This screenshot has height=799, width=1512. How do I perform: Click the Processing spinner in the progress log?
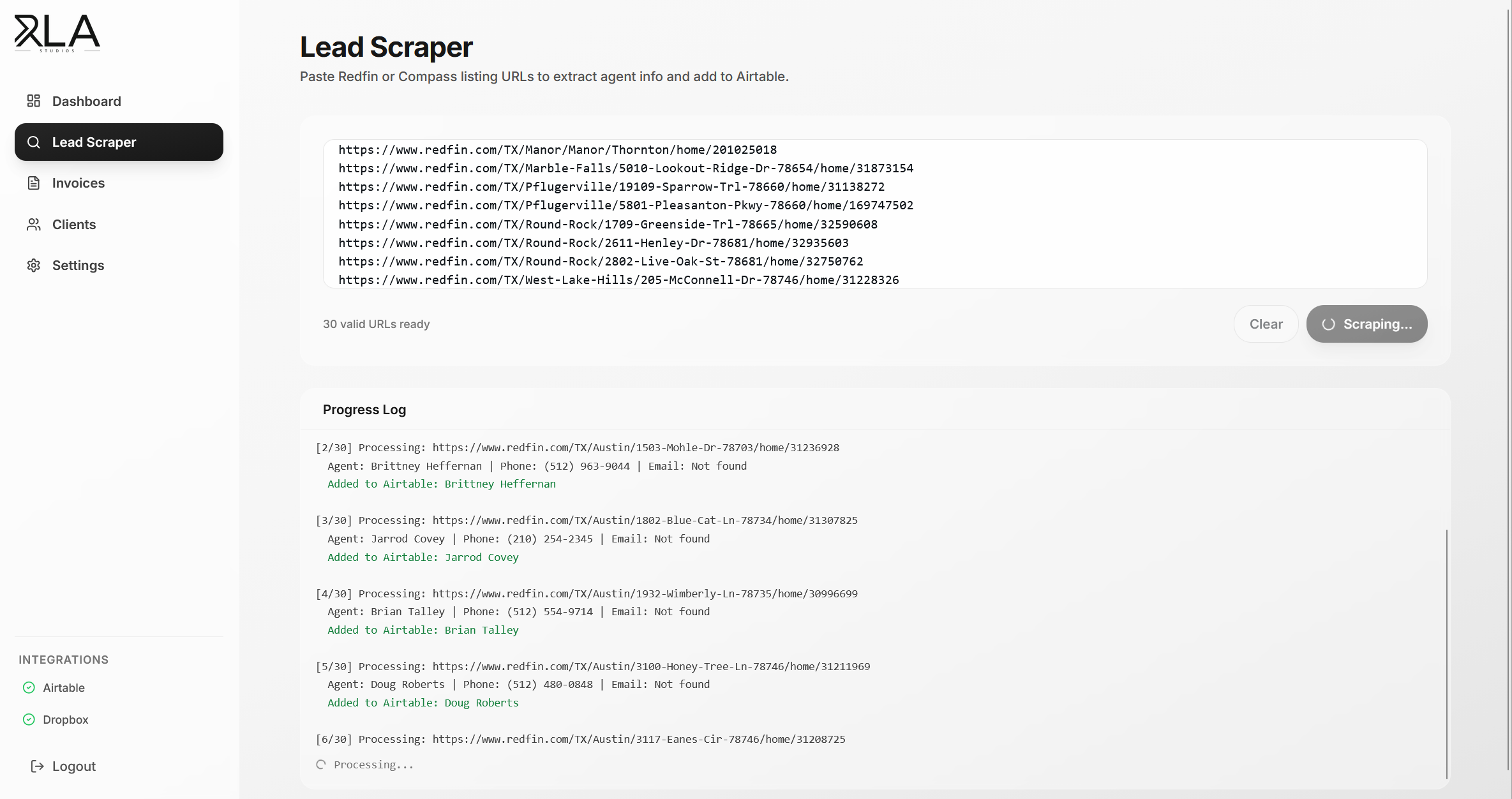(x=321, y=764)
